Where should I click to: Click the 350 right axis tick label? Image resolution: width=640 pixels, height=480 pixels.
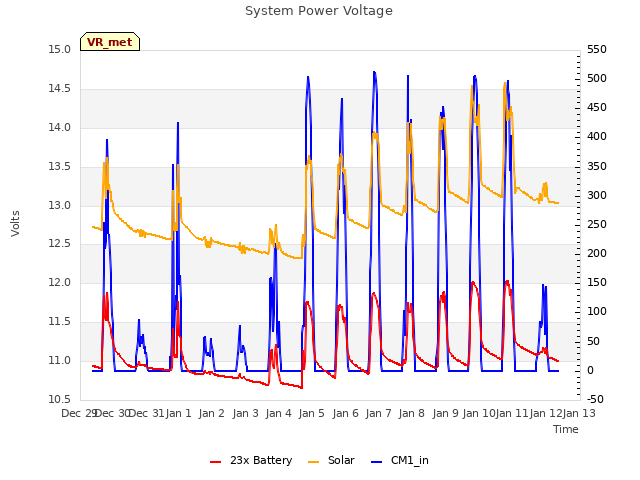pyautogui.click(x=597, y=167)
